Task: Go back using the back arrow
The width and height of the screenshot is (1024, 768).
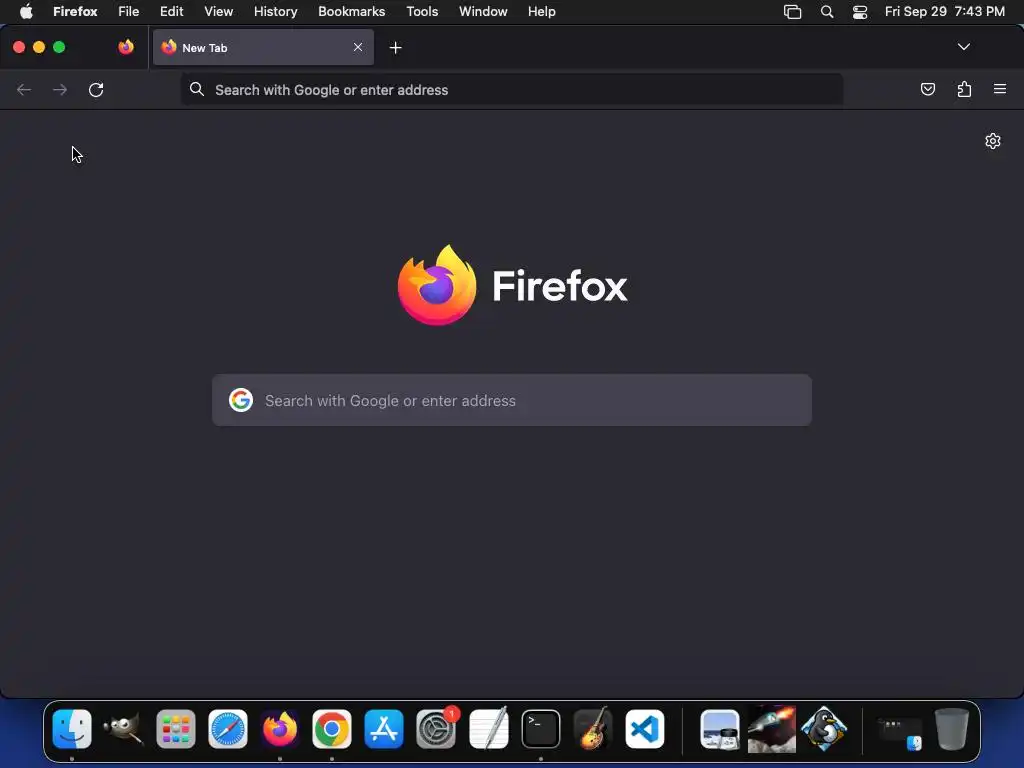Action: (24, 89)
